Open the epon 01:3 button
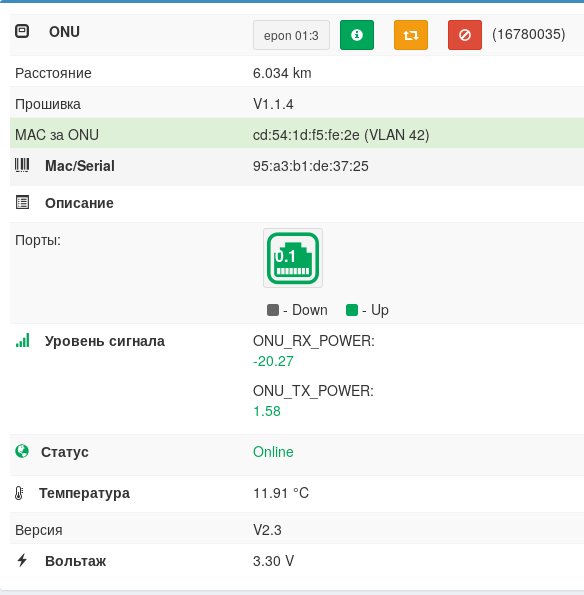 tap(291, 35)
